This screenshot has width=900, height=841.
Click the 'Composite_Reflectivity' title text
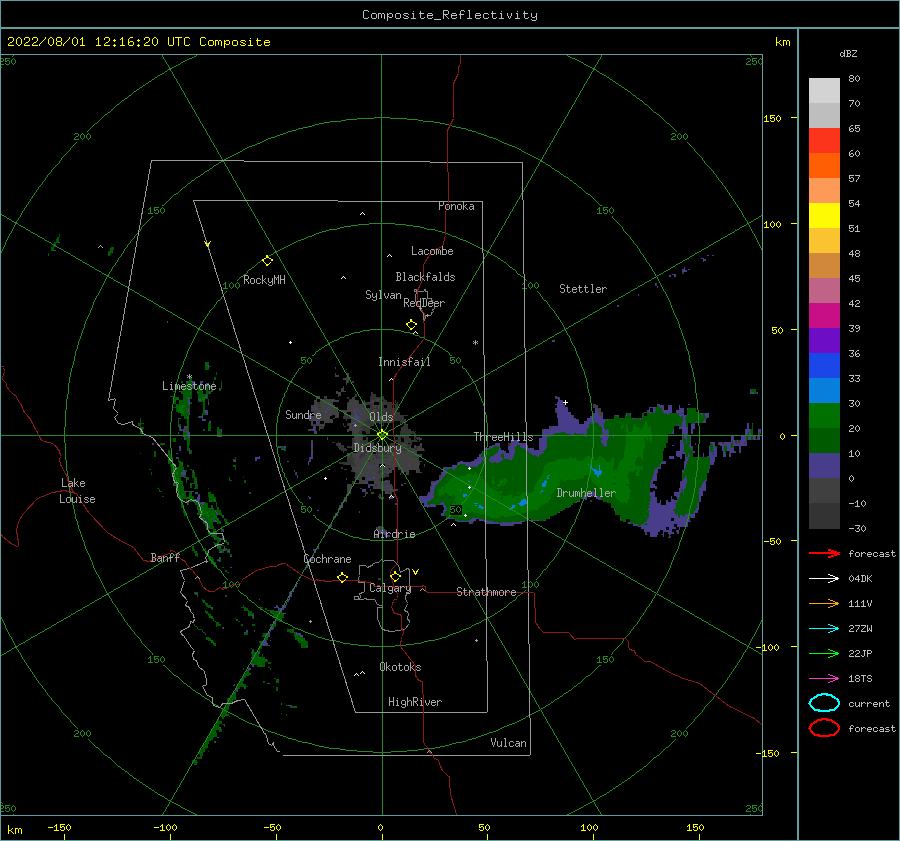449,15
